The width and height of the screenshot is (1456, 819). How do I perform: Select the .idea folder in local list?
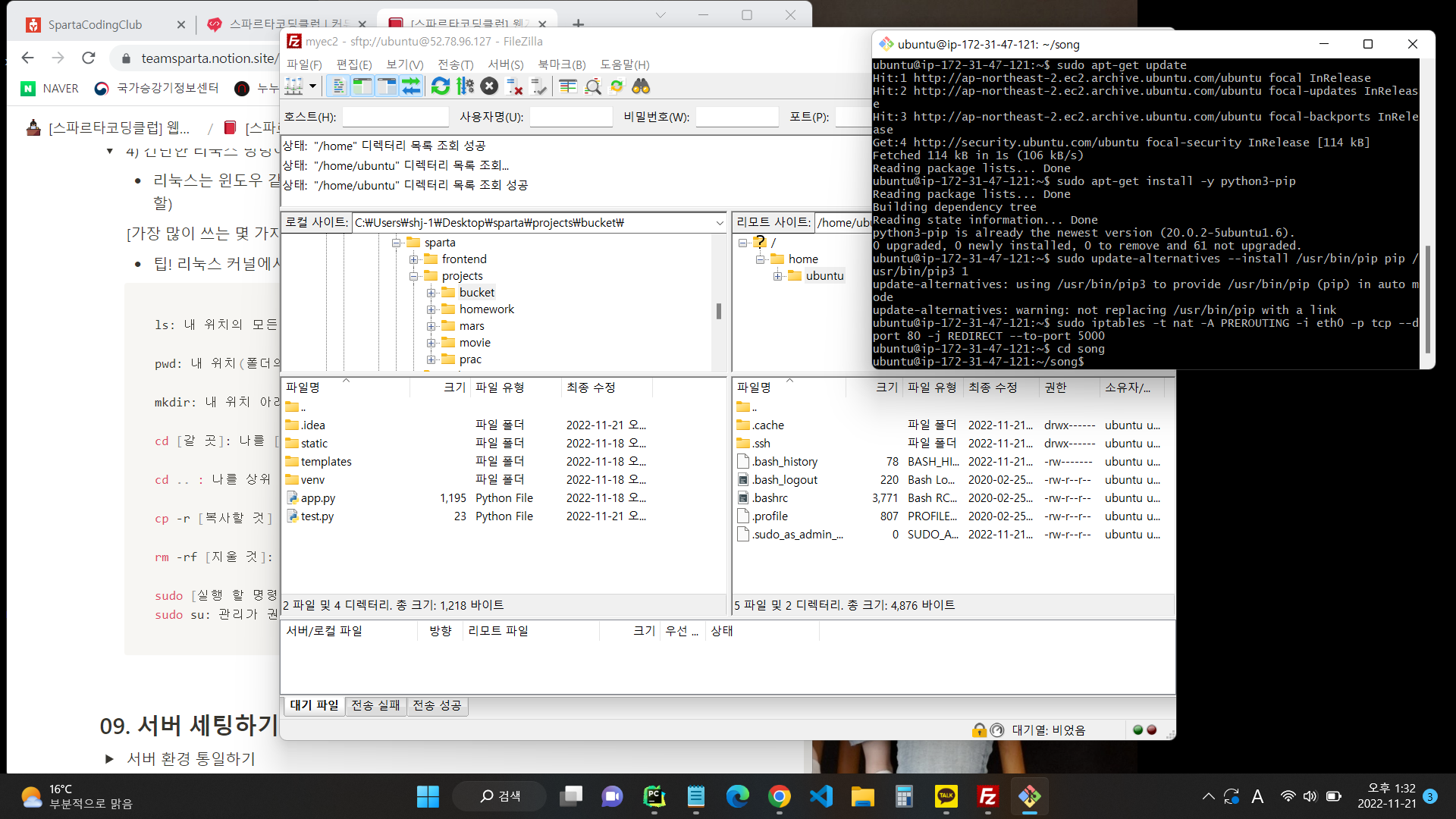(312, 425)
